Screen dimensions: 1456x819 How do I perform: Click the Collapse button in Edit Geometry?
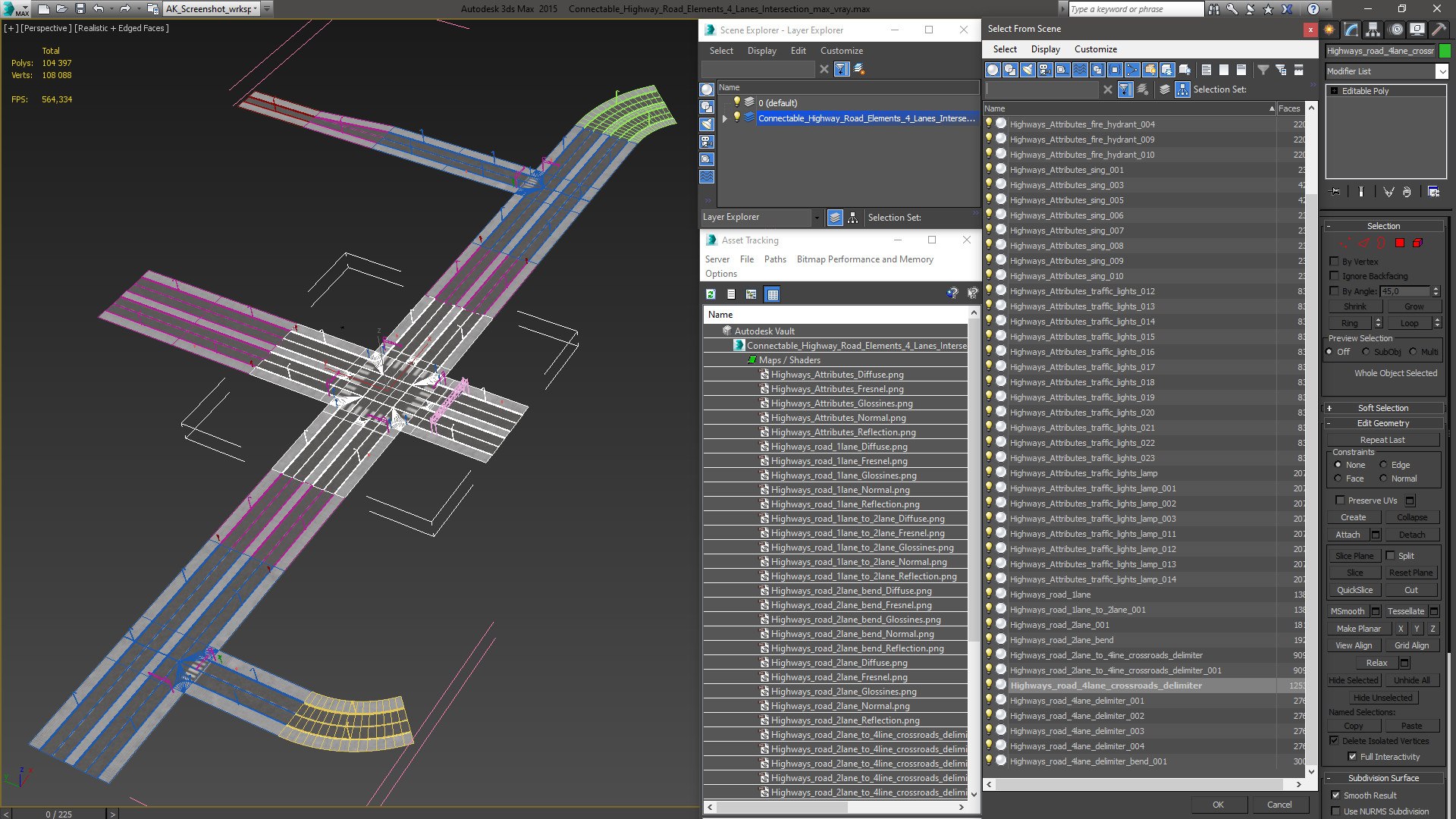pos(1410,517)
